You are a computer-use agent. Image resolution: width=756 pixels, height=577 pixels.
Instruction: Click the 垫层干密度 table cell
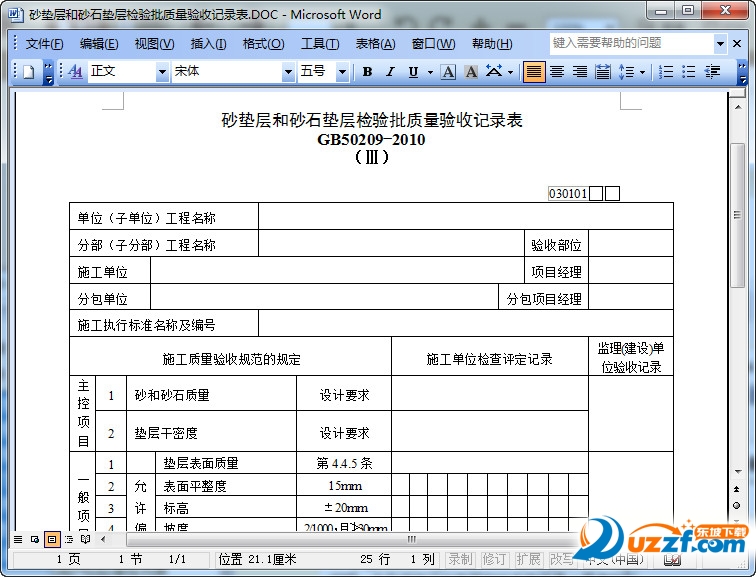click(211, 433)
